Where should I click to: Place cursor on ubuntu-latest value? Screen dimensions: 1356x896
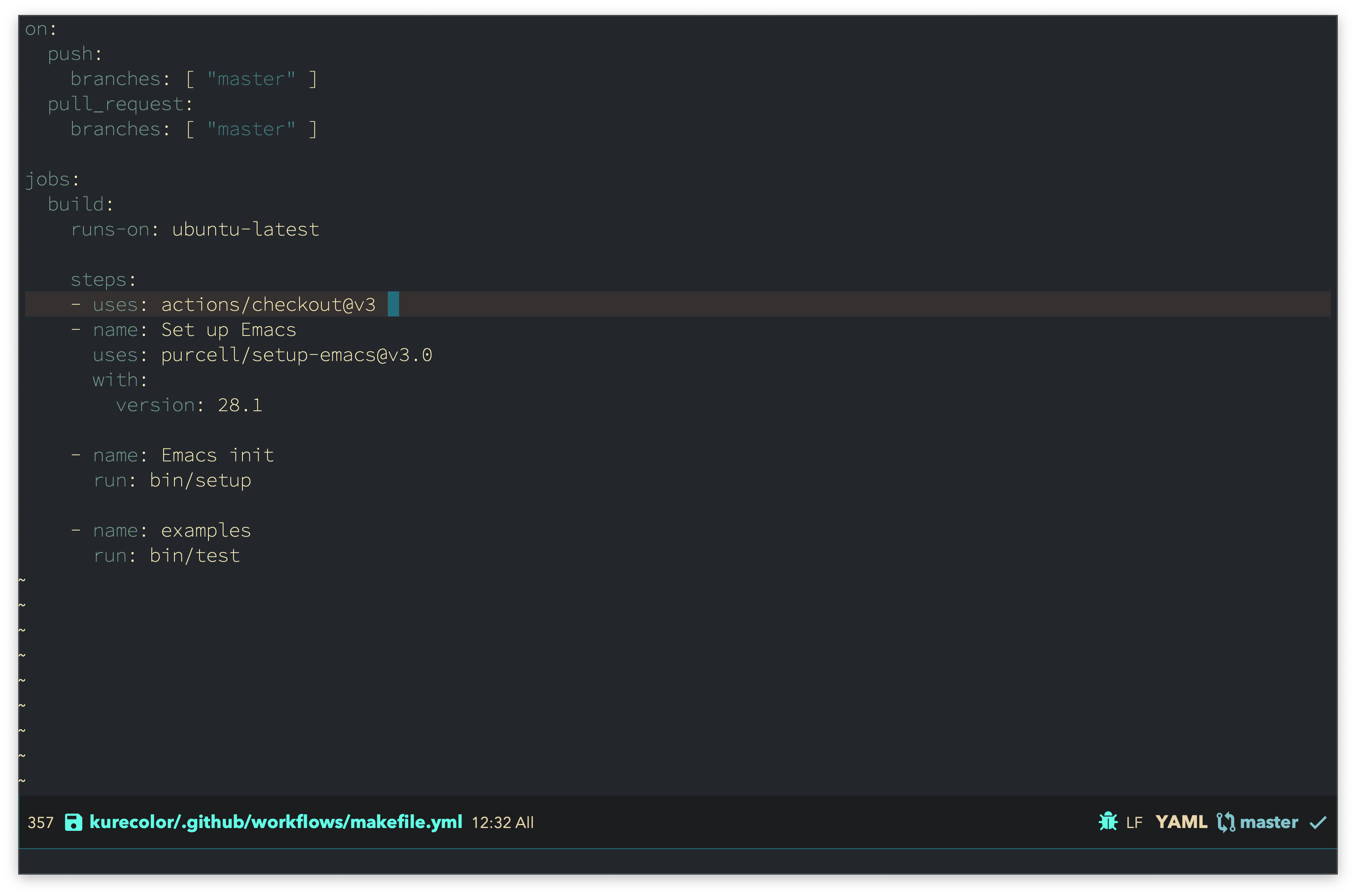pos(245,229)
